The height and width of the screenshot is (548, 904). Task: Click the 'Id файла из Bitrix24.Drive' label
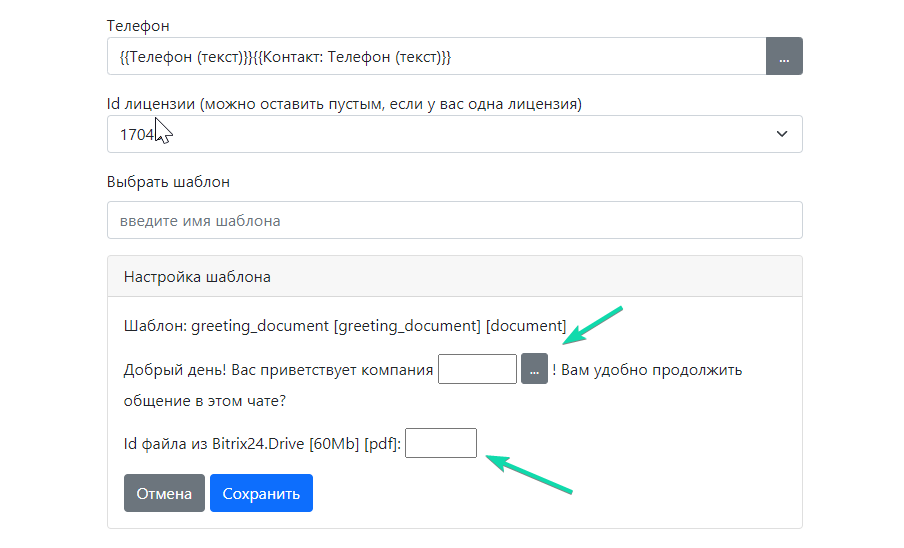click(262, 444)
